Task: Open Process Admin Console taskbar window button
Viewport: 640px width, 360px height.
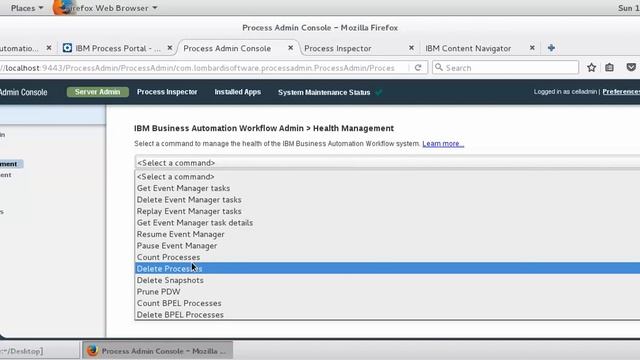Action: click(x=158, y=351)
